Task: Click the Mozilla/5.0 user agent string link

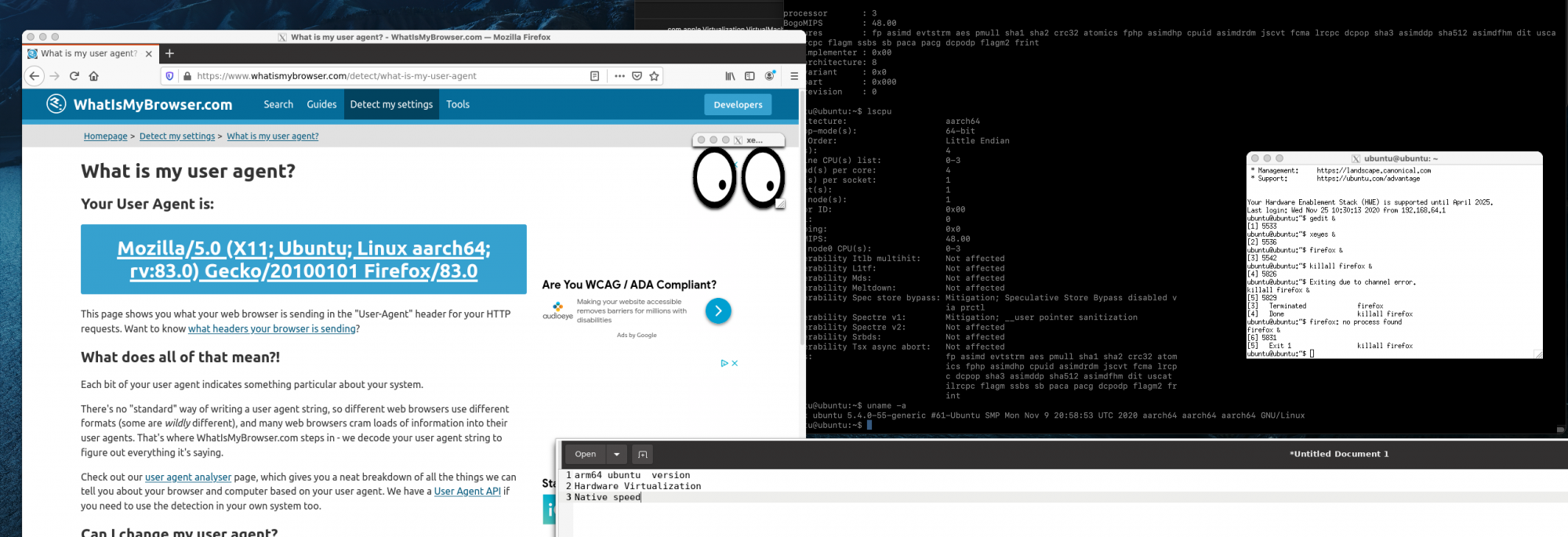Action: coord(303,259)
